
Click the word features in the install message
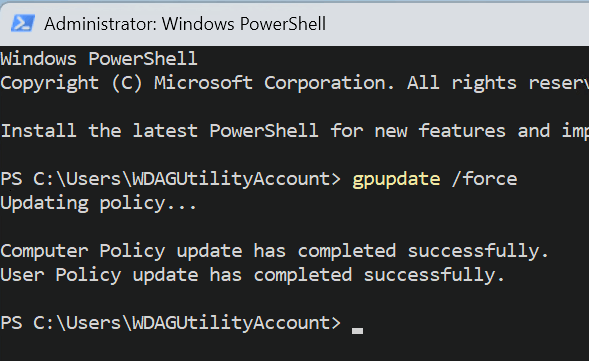[x=462, y=131]
